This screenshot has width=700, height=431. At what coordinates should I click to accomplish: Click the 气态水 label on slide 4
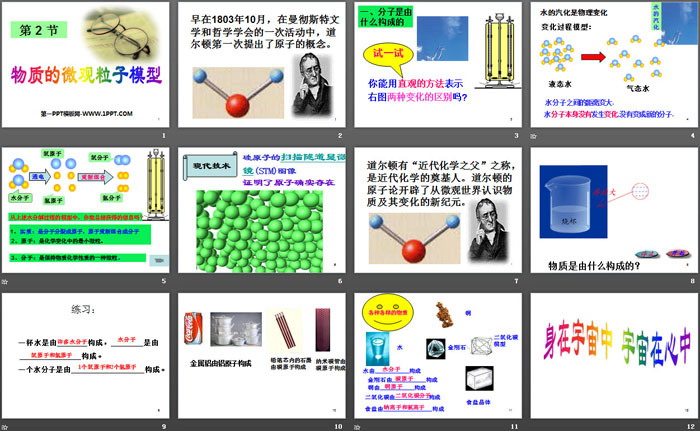tap(638, 88)
